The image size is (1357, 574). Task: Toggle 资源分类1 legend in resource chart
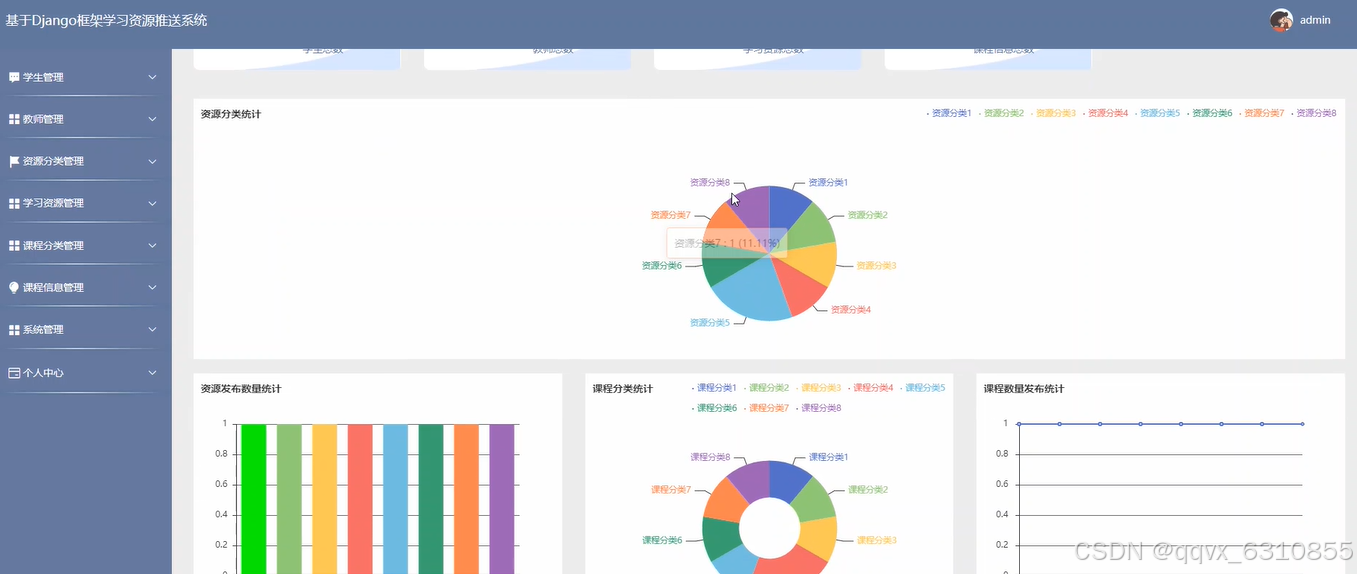point(949,113)
